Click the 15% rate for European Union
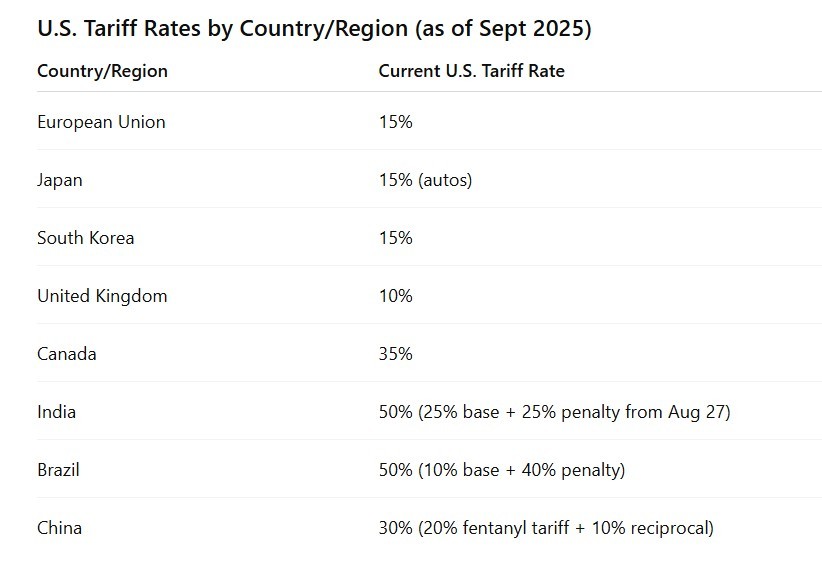This screenshot has height=562, width=822. click(x=395, y=122)
